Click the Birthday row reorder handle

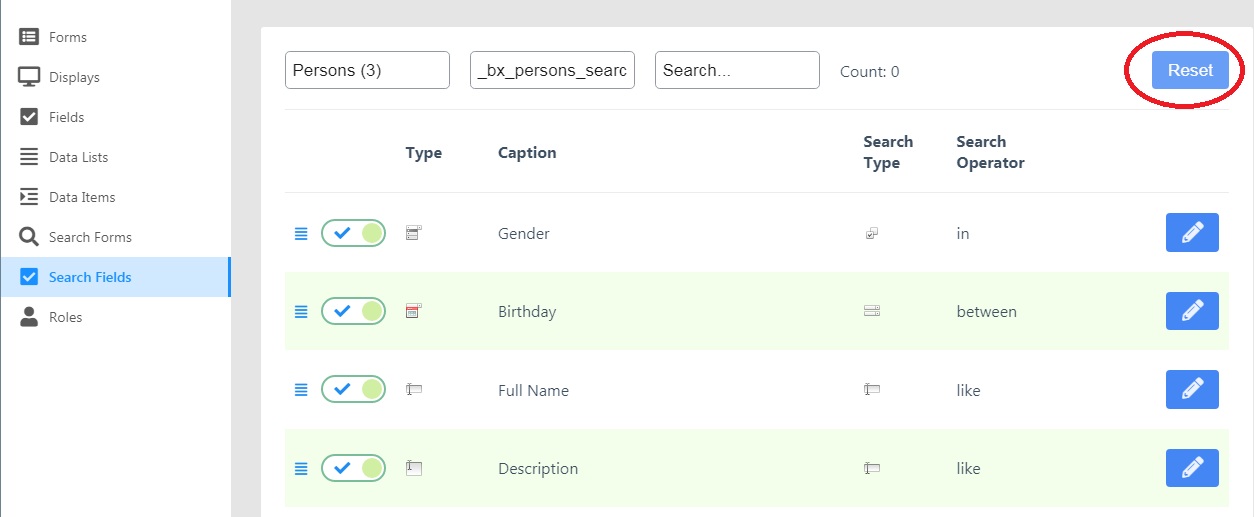tap(301, 312)
